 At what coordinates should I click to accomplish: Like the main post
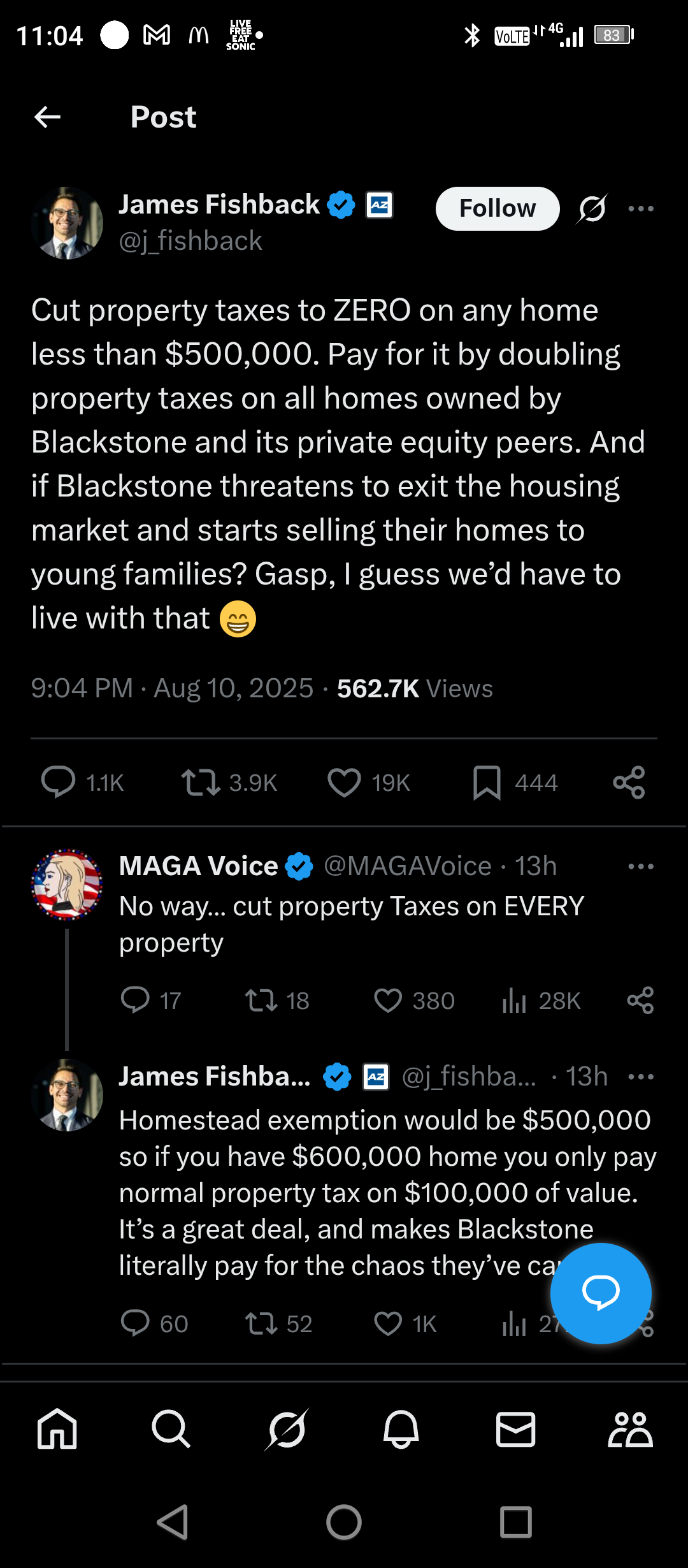(x=344, y=783)
